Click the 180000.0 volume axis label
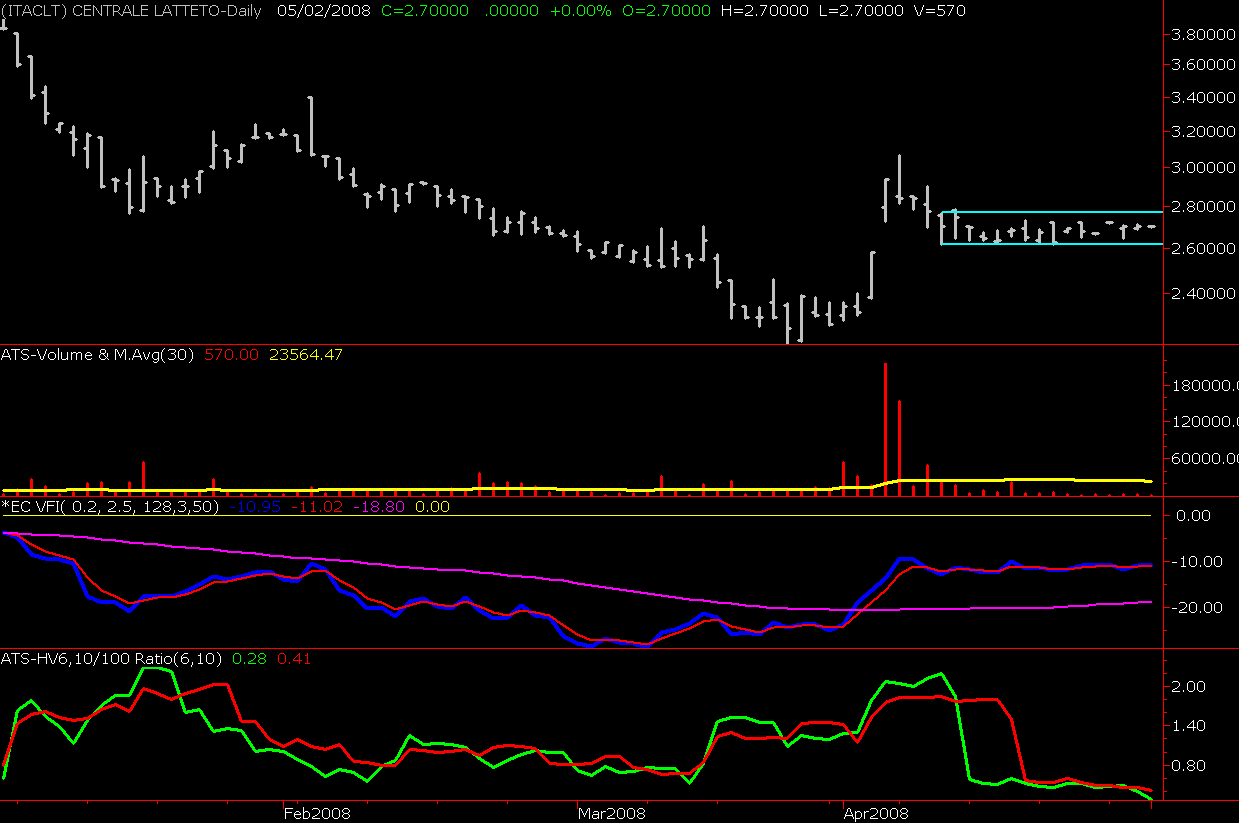The image size is (1239, 823). coord(1203,386)
